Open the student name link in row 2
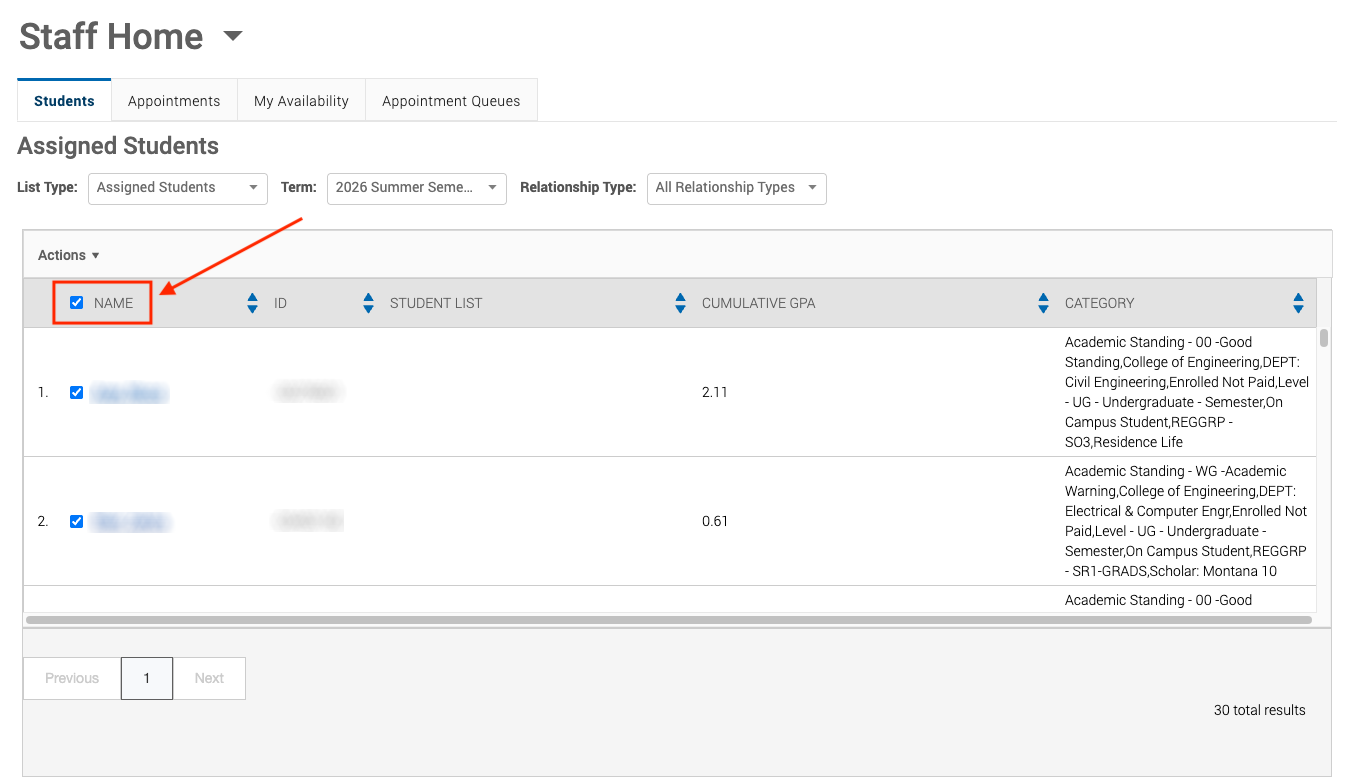Image resolution: width=1348 pixels, height=781 pixels. point(130,522)
